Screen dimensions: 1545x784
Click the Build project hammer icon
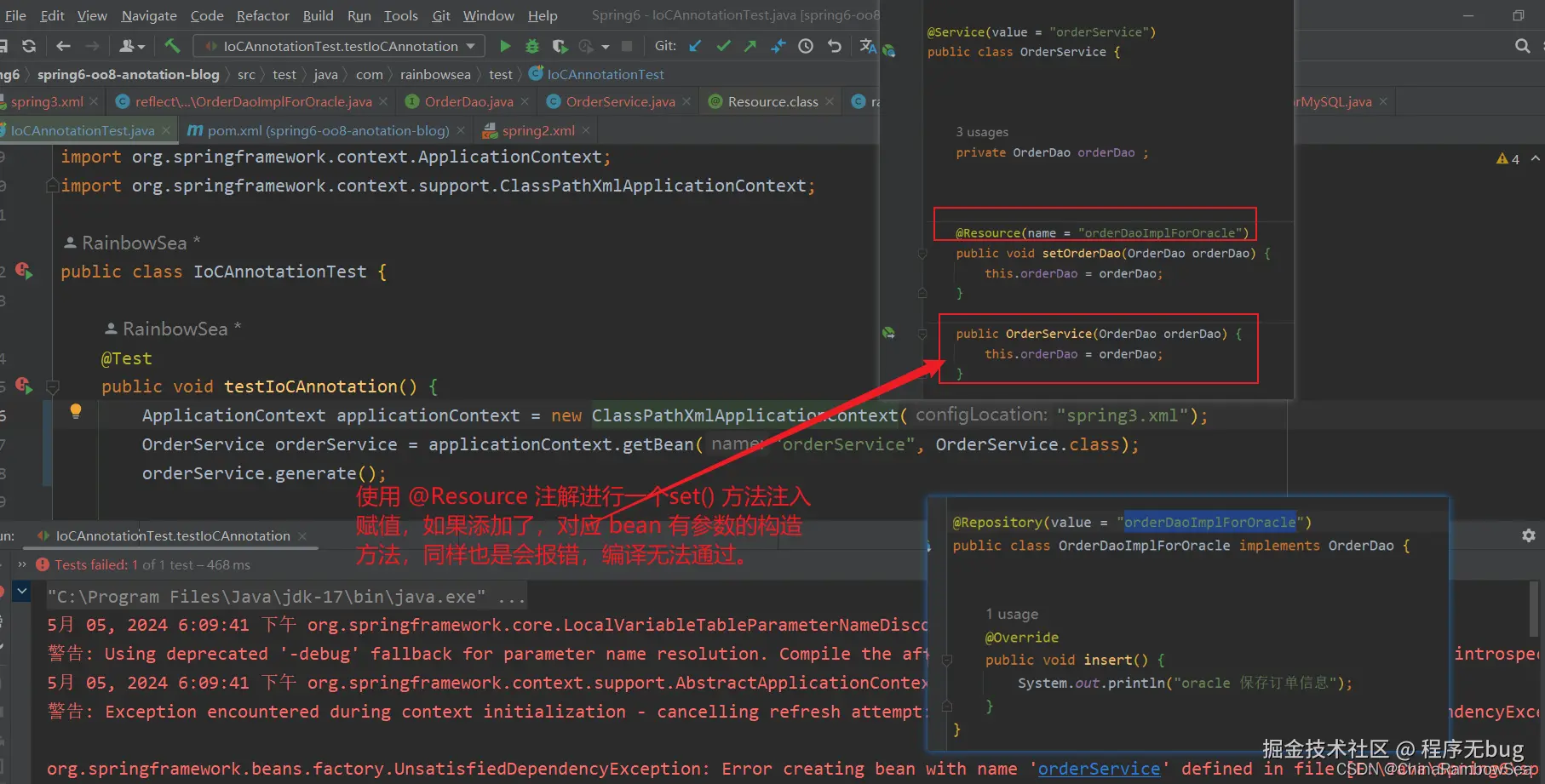tap(172, 46)
